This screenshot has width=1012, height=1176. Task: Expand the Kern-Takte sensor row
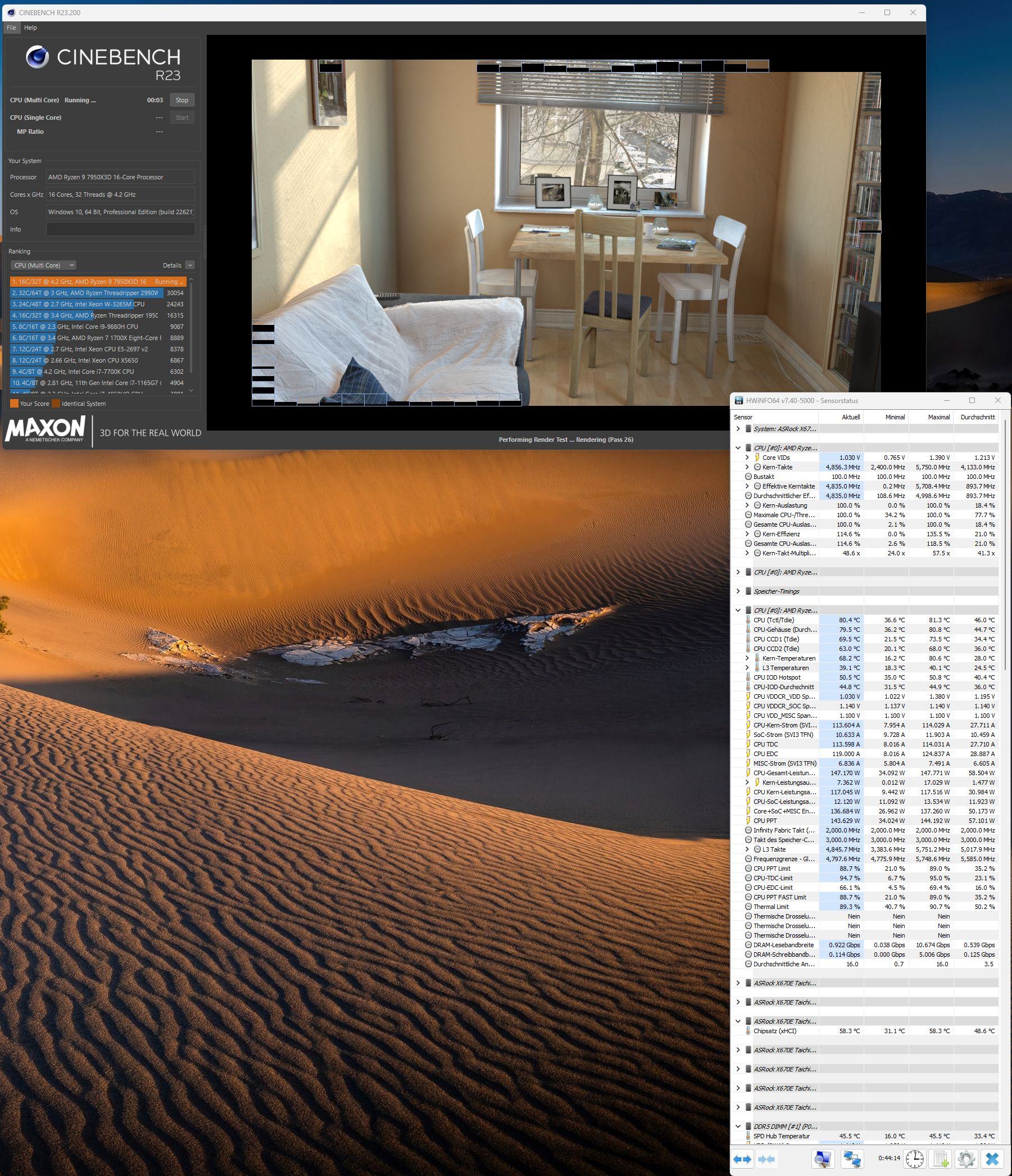[747, 467]
